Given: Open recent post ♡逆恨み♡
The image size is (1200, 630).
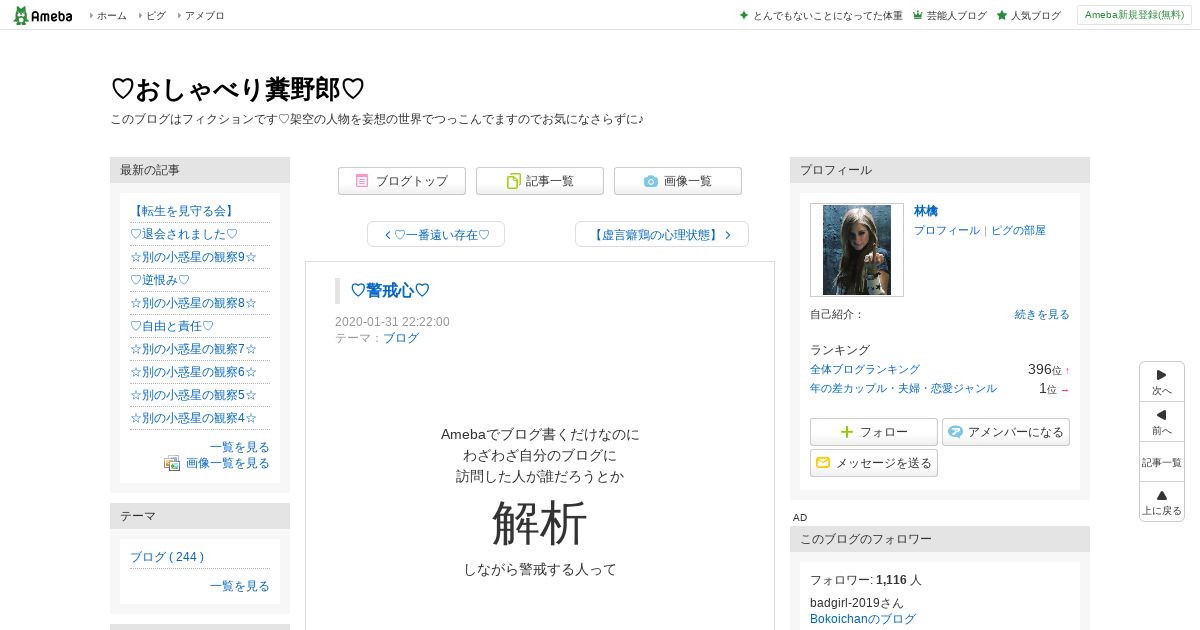Looking at the screenshot, I should click(x=160, y=280).
